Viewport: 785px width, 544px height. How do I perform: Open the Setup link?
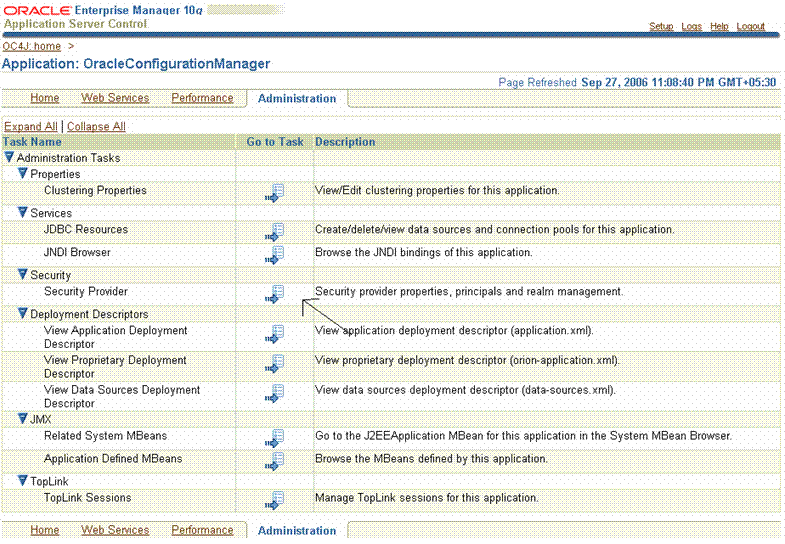661,27
